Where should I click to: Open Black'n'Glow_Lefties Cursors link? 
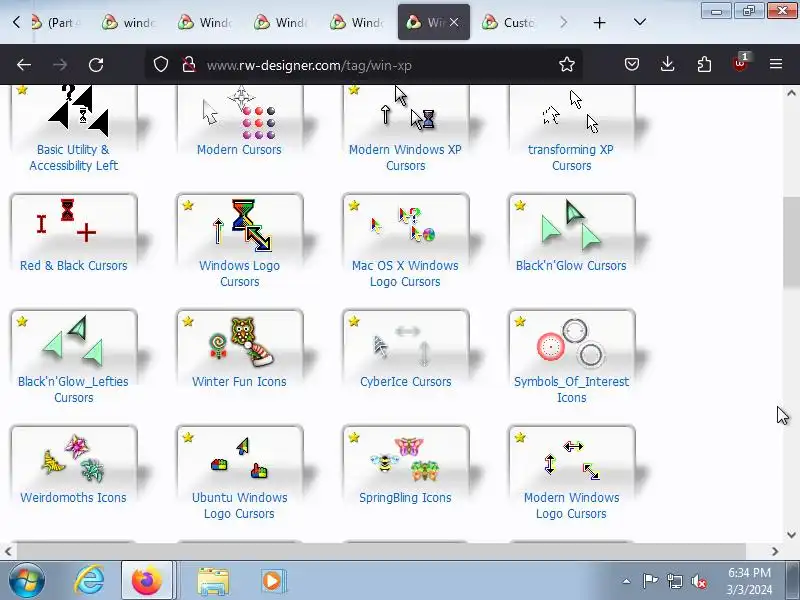[x=73, y=389]
